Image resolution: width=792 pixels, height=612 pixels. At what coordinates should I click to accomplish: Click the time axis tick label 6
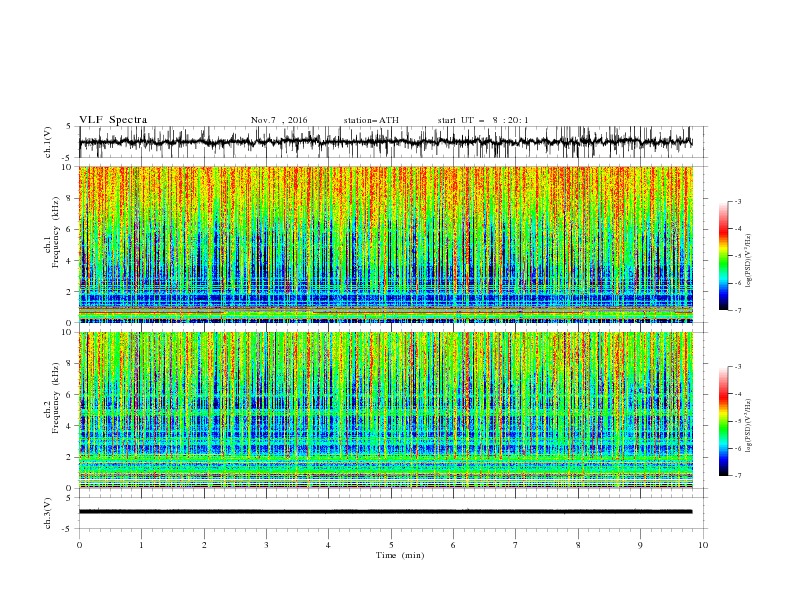453,545
